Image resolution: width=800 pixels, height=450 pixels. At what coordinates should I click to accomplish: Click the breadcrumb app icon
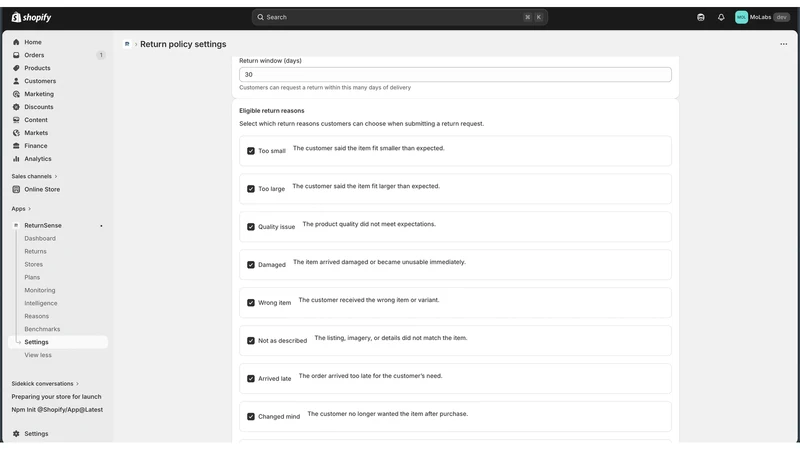tap(127, 44)
